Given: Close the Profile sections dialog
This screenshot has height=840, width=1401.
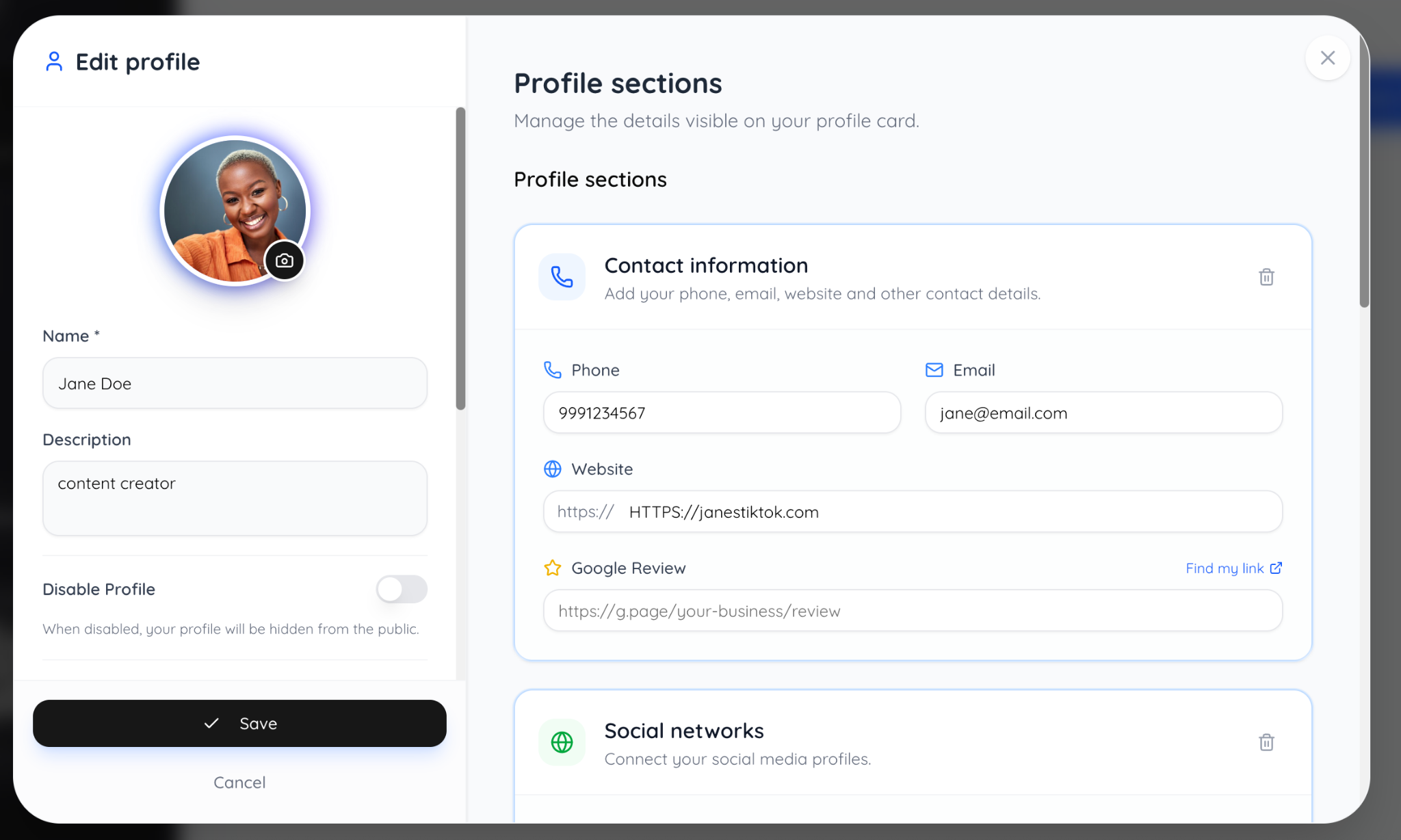Looking at the screenshot, I should coord(1327,57).
